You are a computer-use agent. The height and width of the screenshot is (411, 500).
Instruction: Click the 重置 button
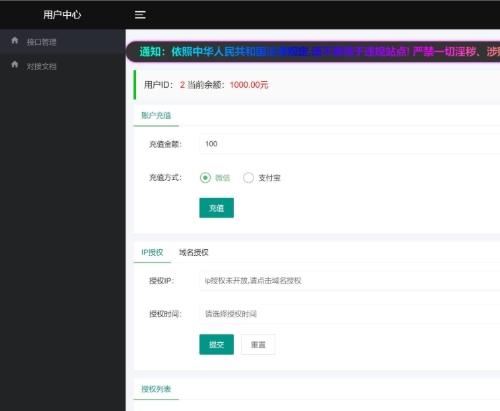point(258,344)
